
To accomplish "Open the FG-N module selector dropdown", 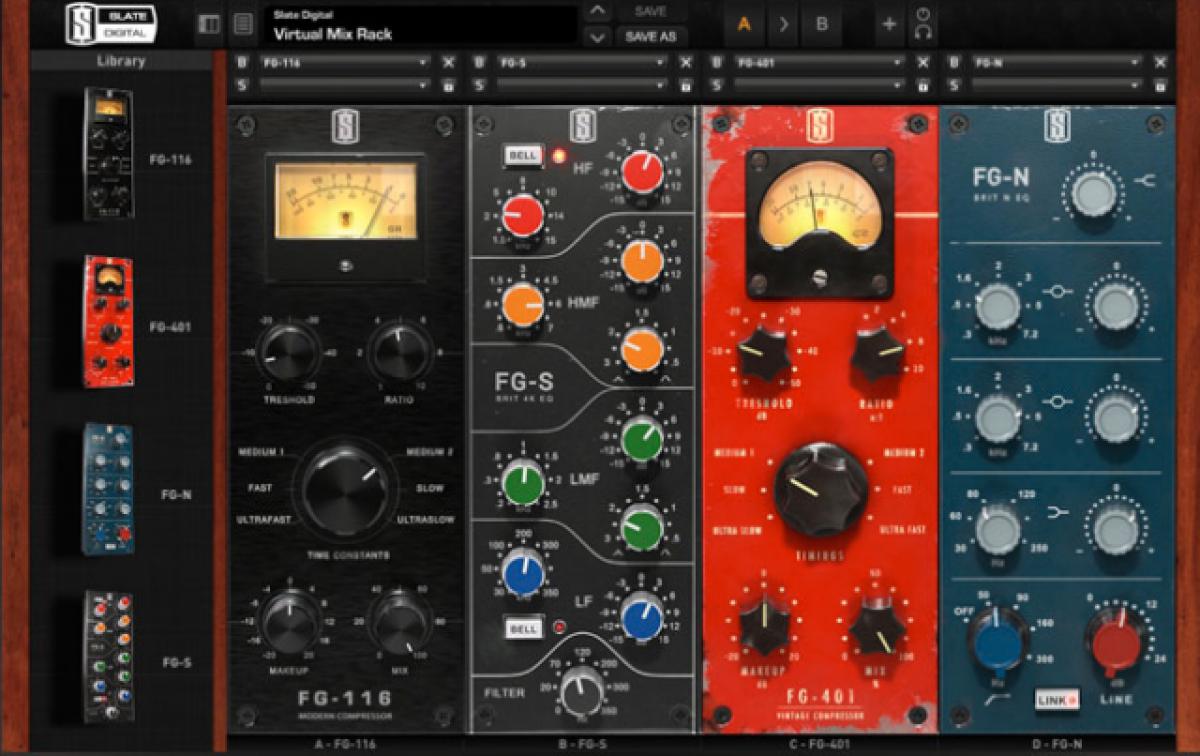I will tap(1055, 62).
